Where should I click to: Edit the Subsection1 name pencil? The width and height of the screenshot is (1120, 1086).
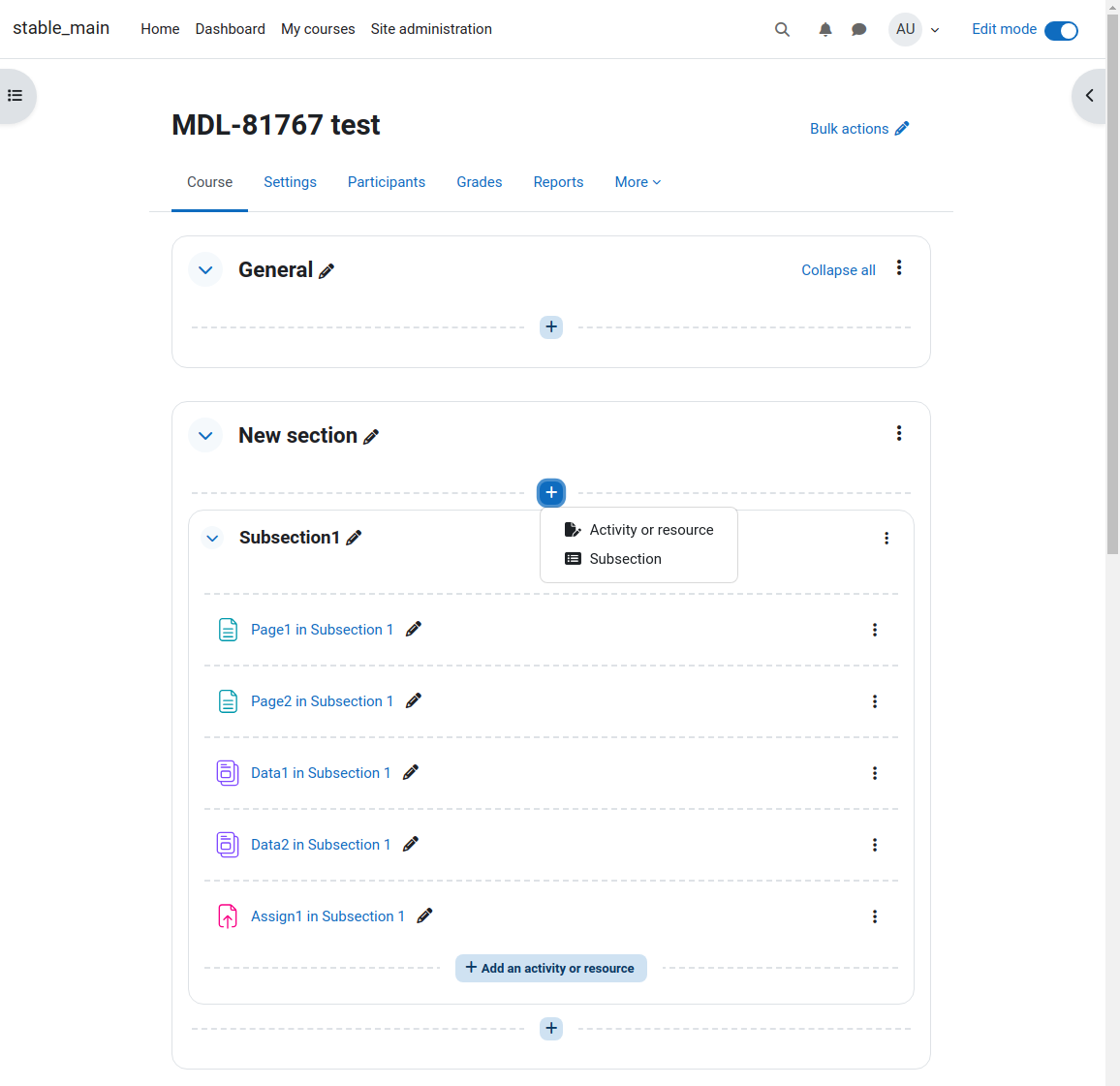click(x=354, y=539)
